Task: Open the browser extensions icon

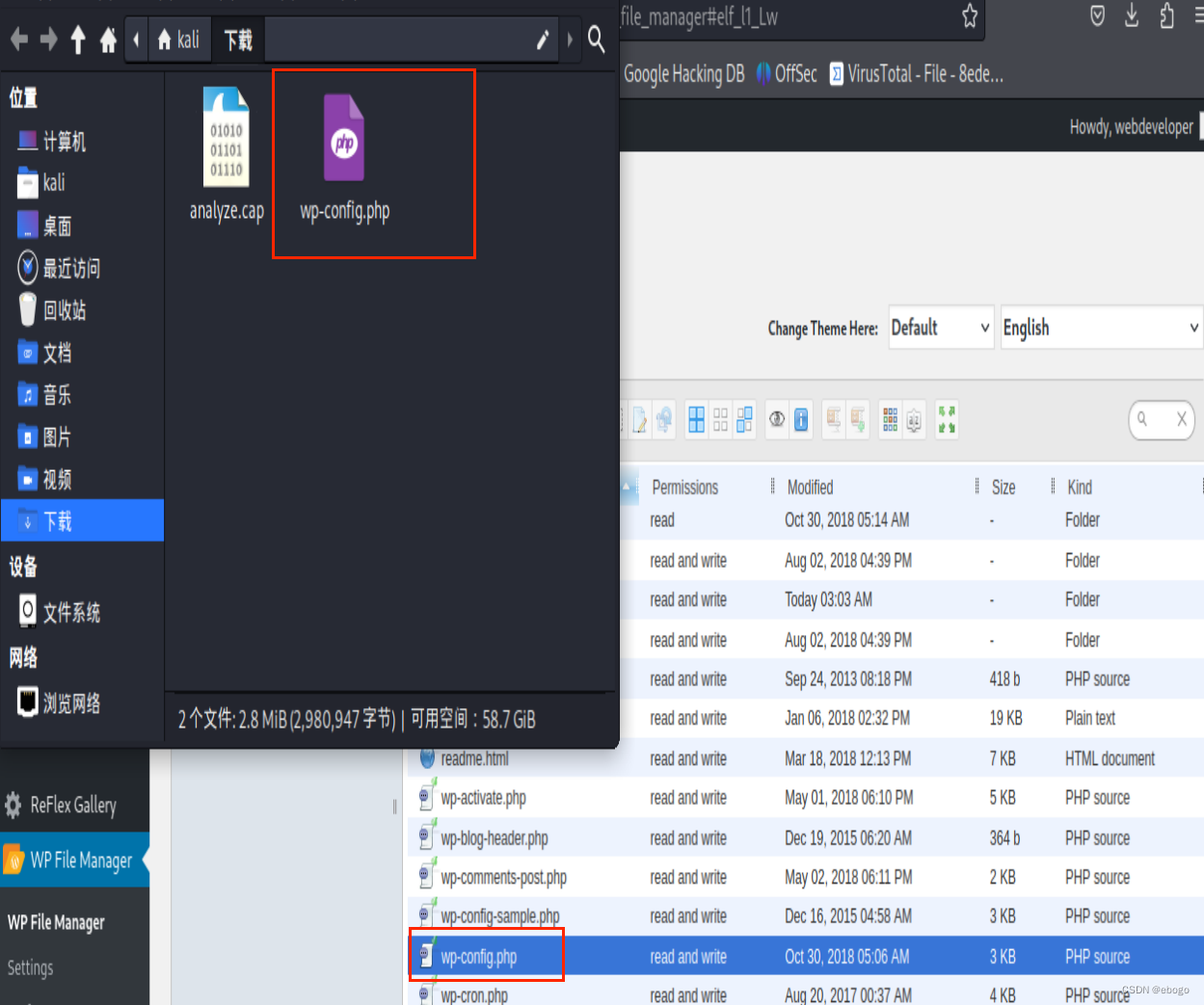Action: [x=1166, y=15]
